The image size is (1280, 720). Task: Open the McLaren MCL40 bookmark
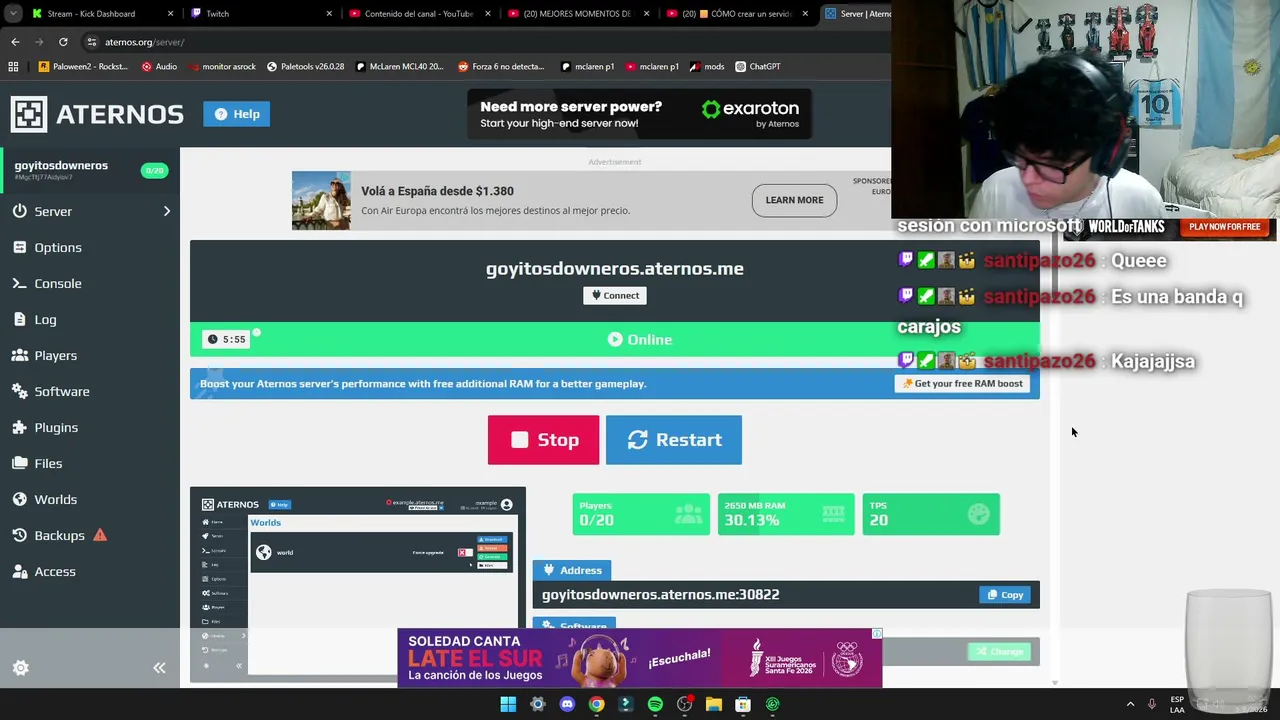click(400, 67)
